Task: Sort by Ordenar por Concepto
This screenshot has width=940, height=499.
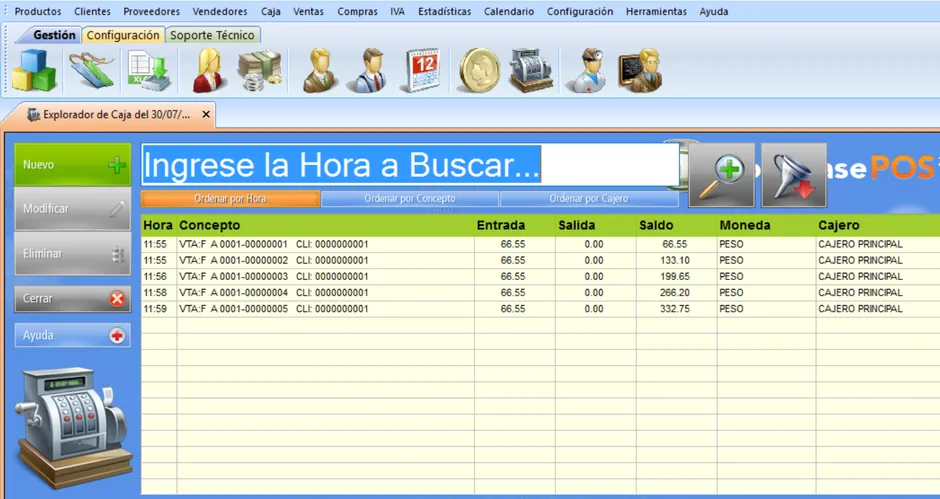Action: pyautogui.click(x=410, y=199)
